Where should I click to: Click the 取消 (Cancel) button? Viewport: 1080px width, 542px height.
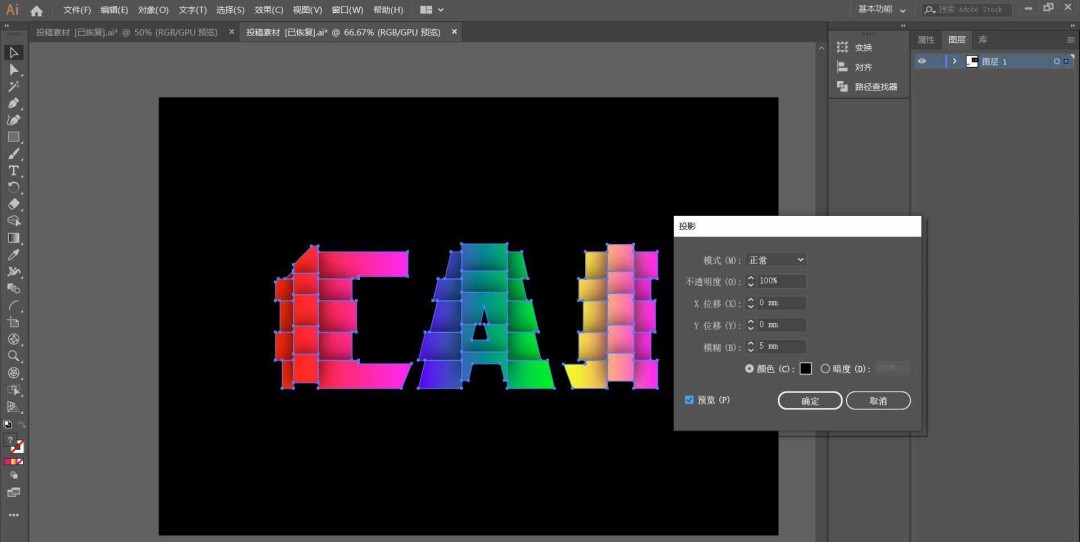pos(878,401)
